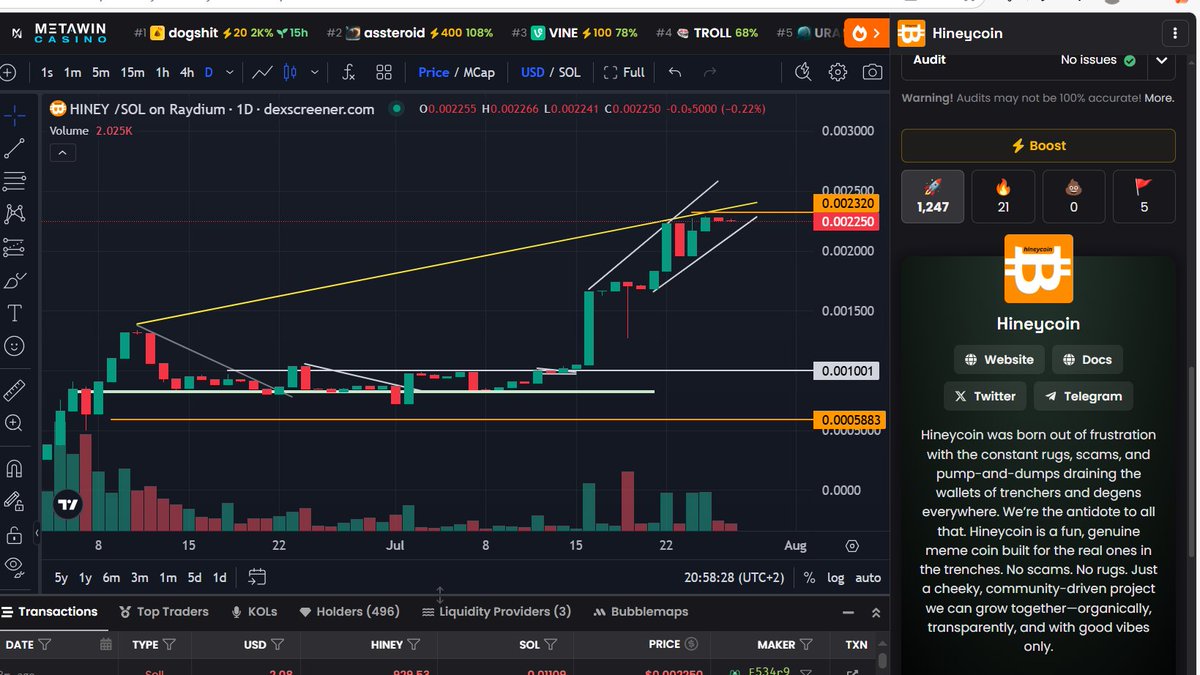Viewport: 1200px width, 675px height.
Task: Set chart interval to 15m
Action: [132, 72]
